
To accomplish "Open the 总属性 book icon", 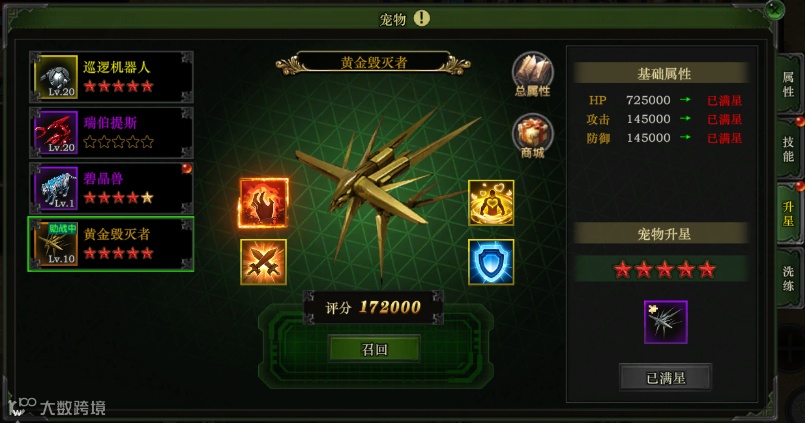I will point(533,74).
